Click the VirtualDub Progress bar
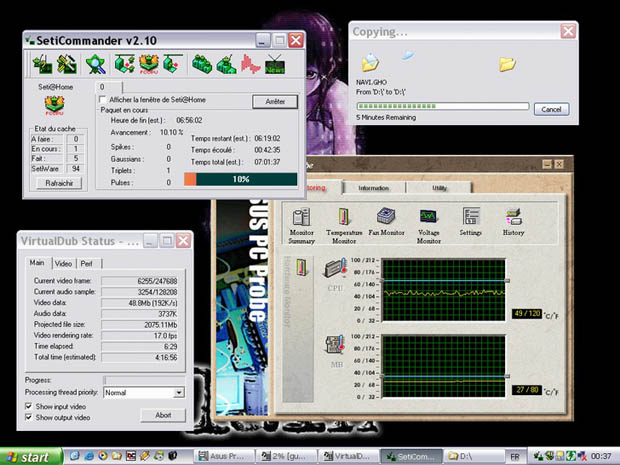 (144, 380)
